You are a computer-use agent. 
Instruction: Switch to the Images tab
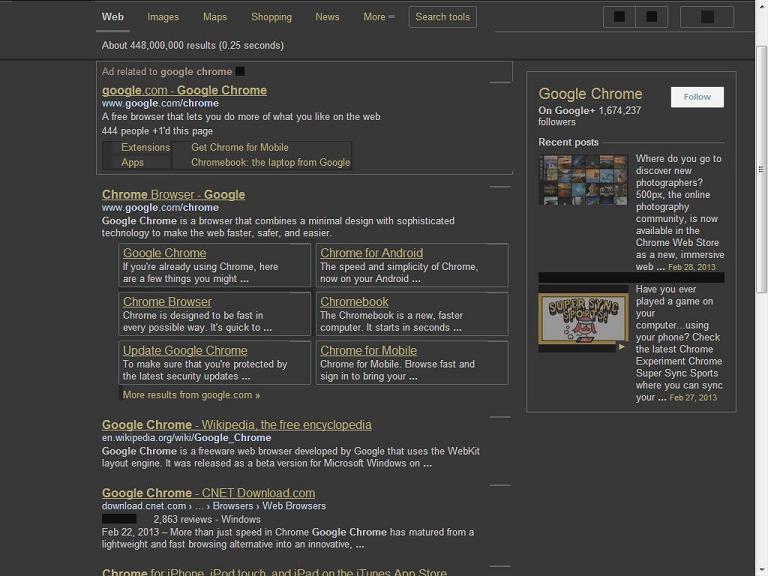(x=163, y=17)
